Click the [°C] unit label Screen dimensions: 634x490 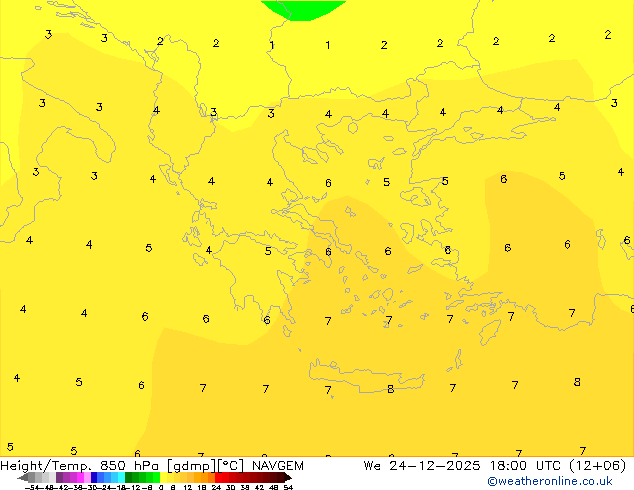[x=231, y=466]
